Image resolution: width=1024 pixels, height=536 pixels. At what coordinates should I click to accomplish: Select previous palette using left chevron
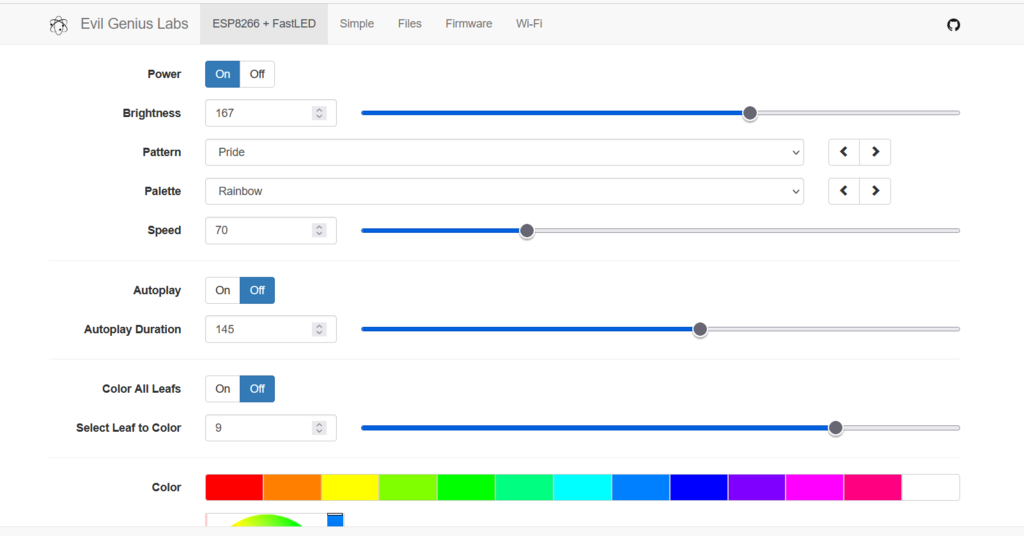(844, 191)
